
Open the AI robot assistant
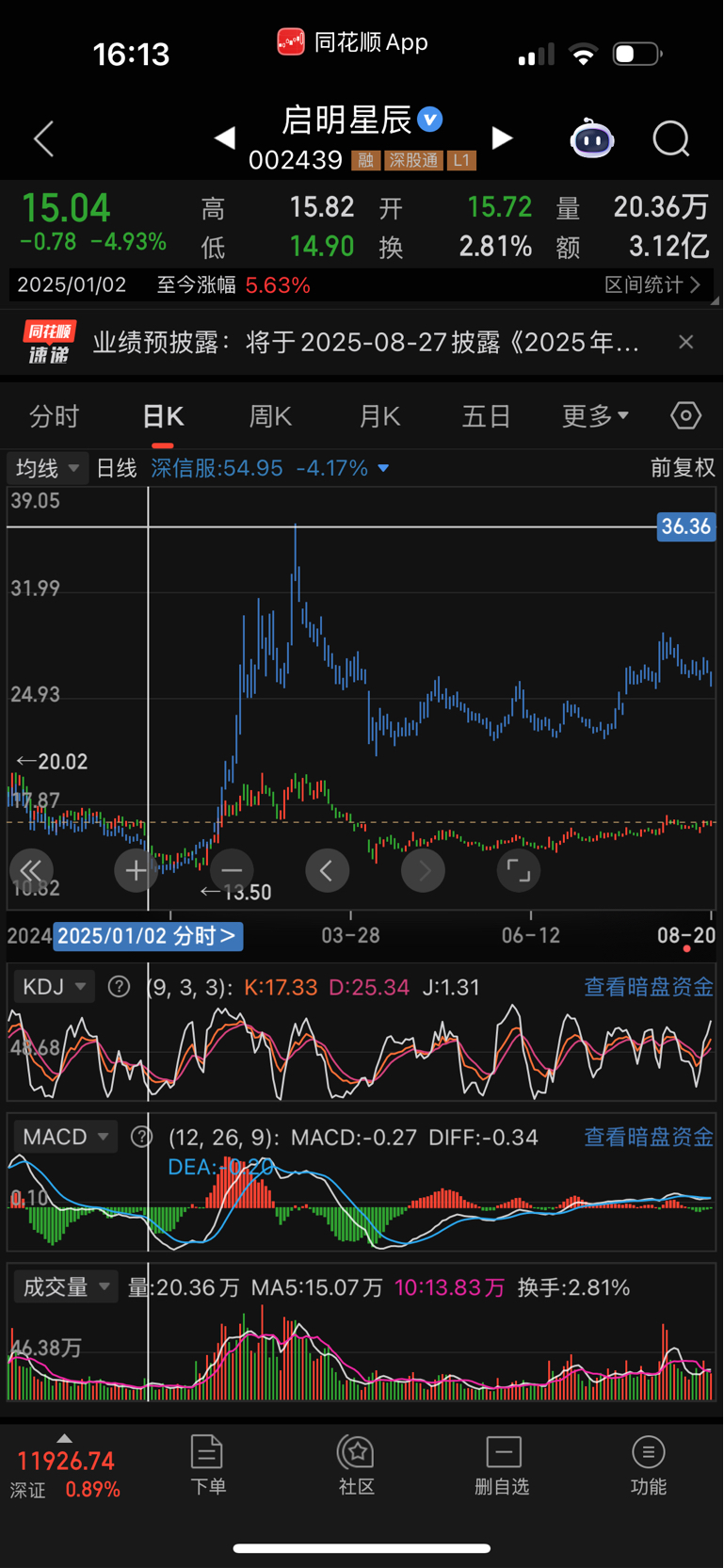[x=592, y=139]
